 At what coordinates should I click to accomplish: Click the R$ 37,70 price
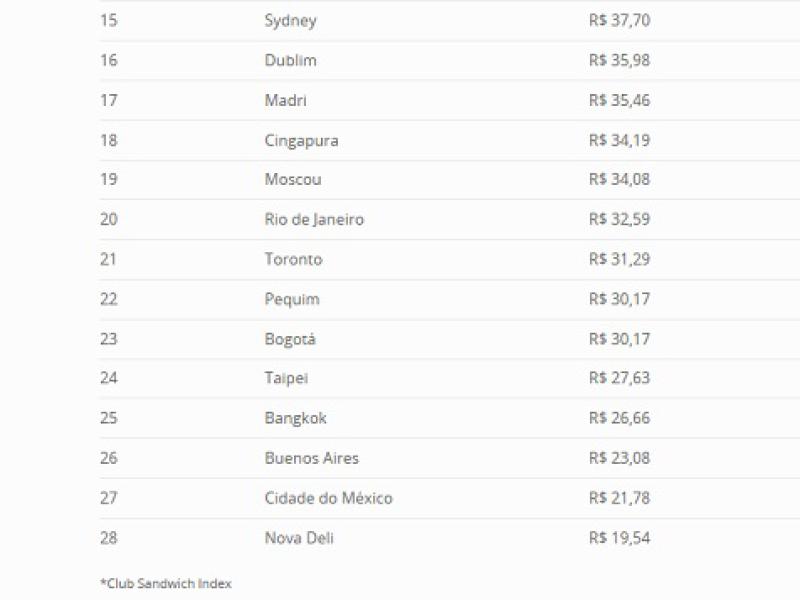point(619,21)
